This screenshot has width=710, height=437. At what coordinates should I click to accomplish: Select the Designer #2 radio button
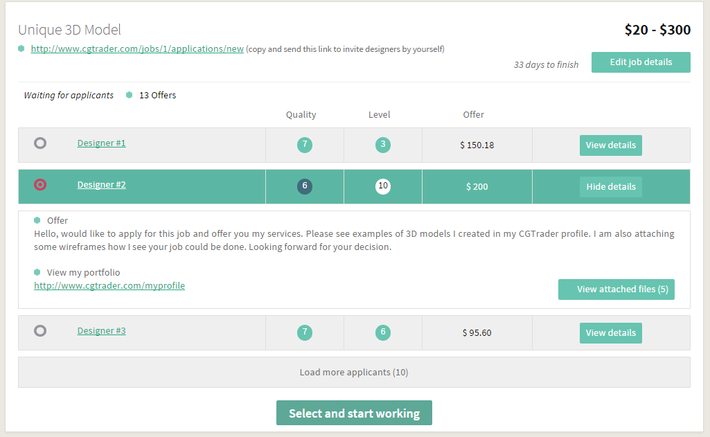click(x=40, y=185)
